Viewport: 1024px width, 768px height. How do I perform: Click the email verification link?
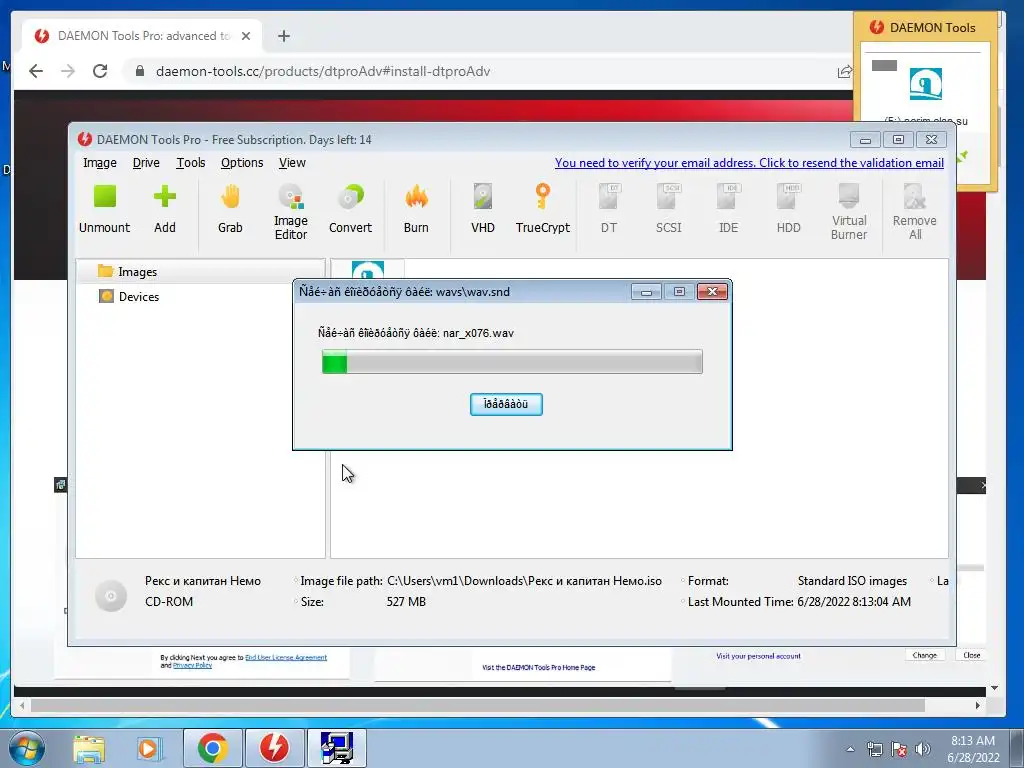click(x=749, y=163)
